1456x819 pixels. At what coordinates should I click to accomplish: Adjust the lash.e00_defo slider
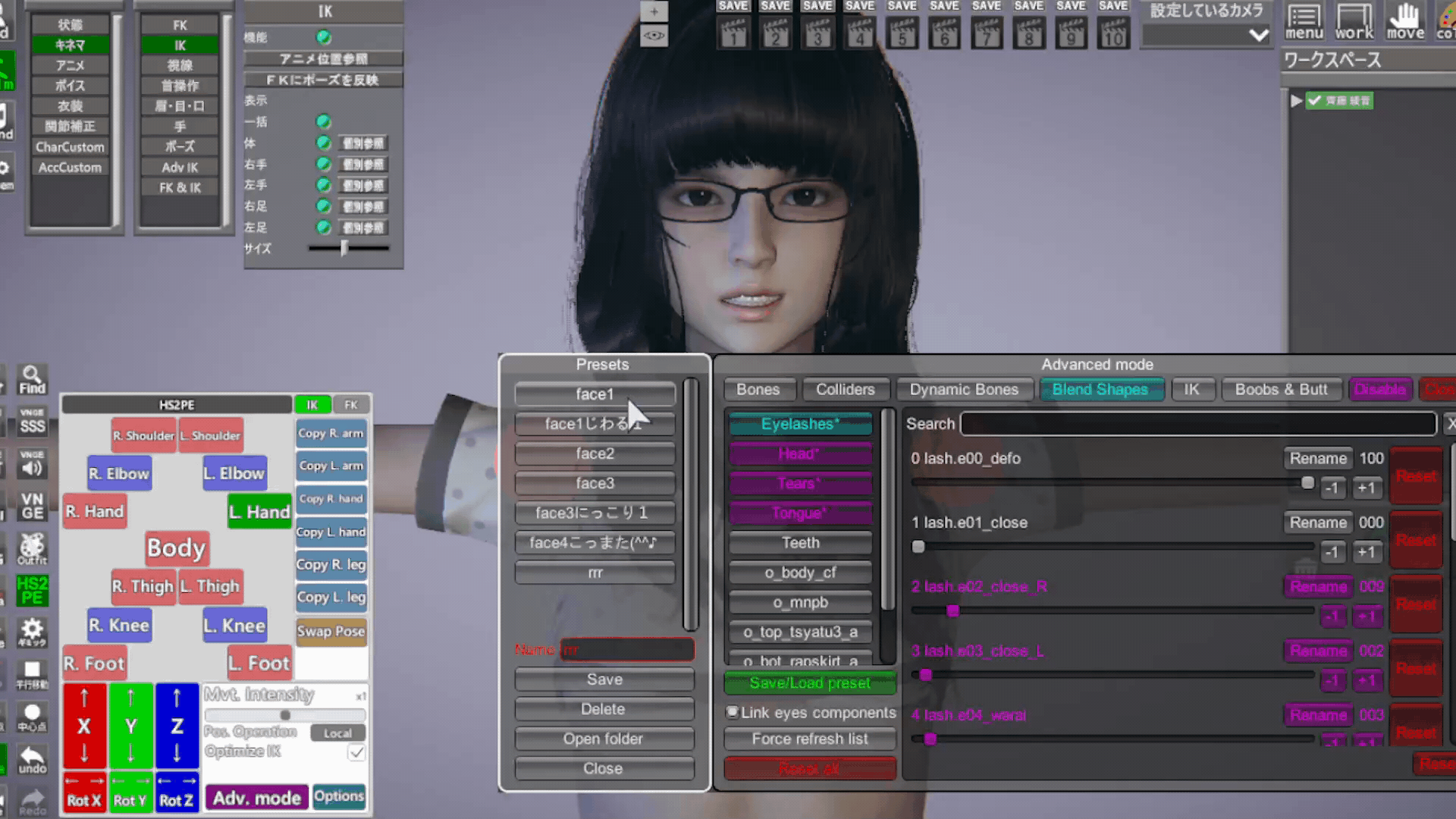1307,483
